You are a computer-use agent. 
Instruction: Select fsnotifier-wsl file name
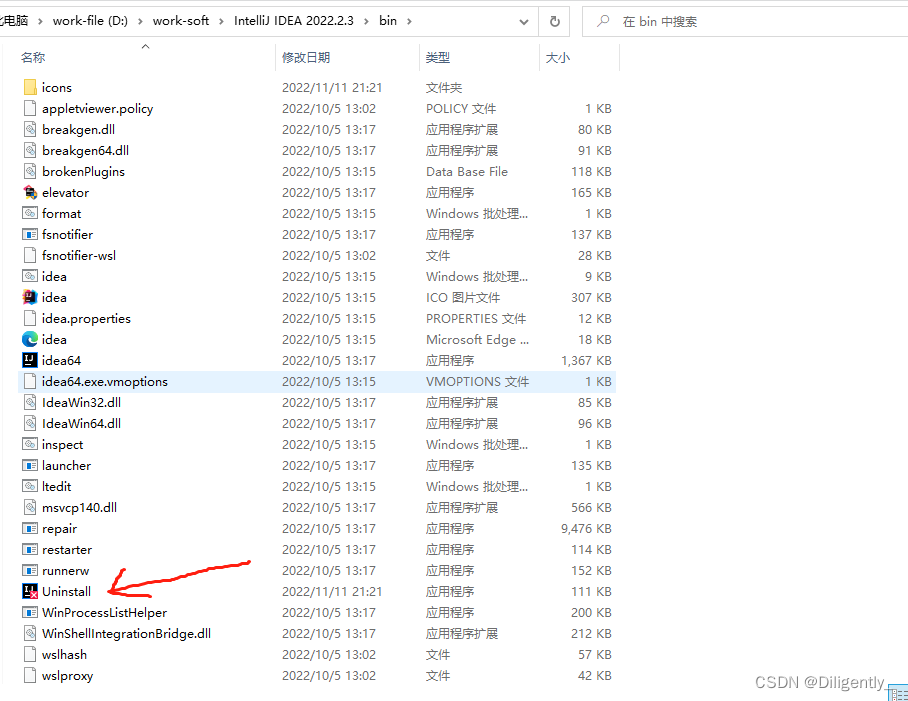click(x=79, y=255)
